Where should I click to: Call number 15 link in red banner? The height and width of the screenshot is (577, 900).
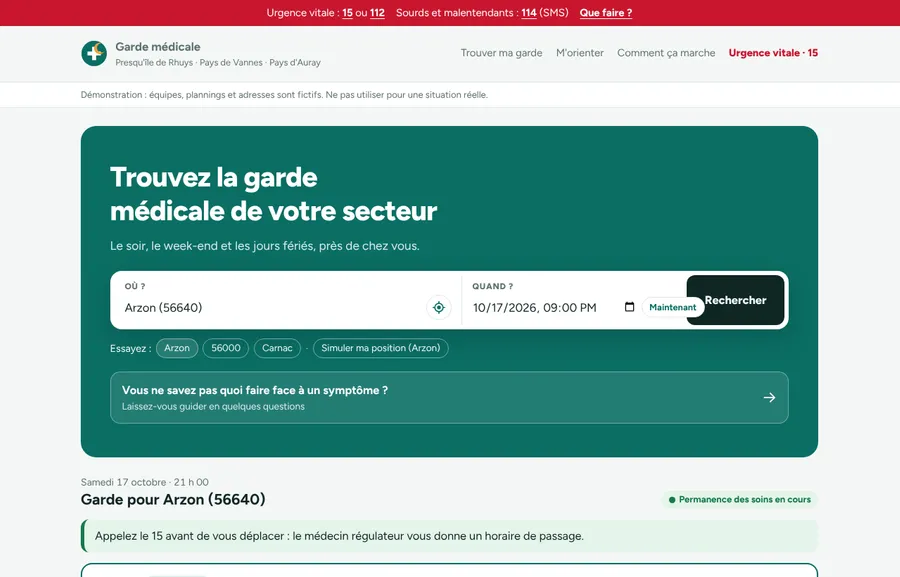(347, 13)
